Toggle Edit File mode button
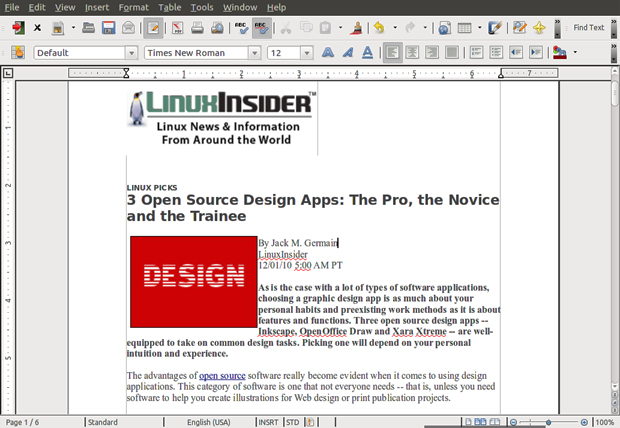Image resolution: width=620 pixels, height=428 pixels. [x=153, y=28]
